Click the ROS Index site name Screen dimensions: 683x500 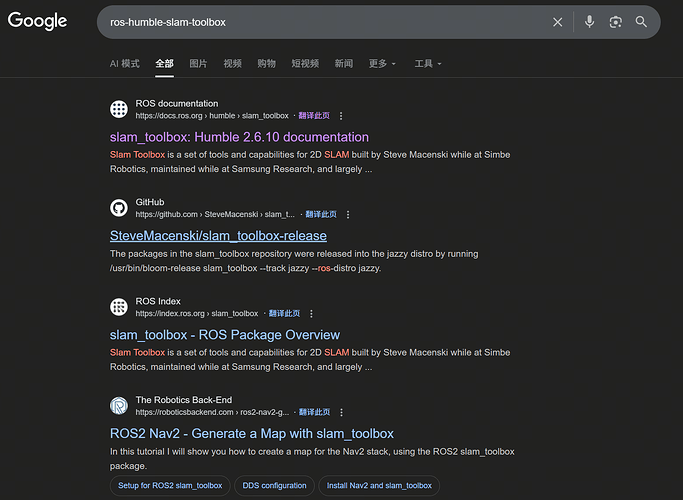pyautogui.click(x=158, y=301)
